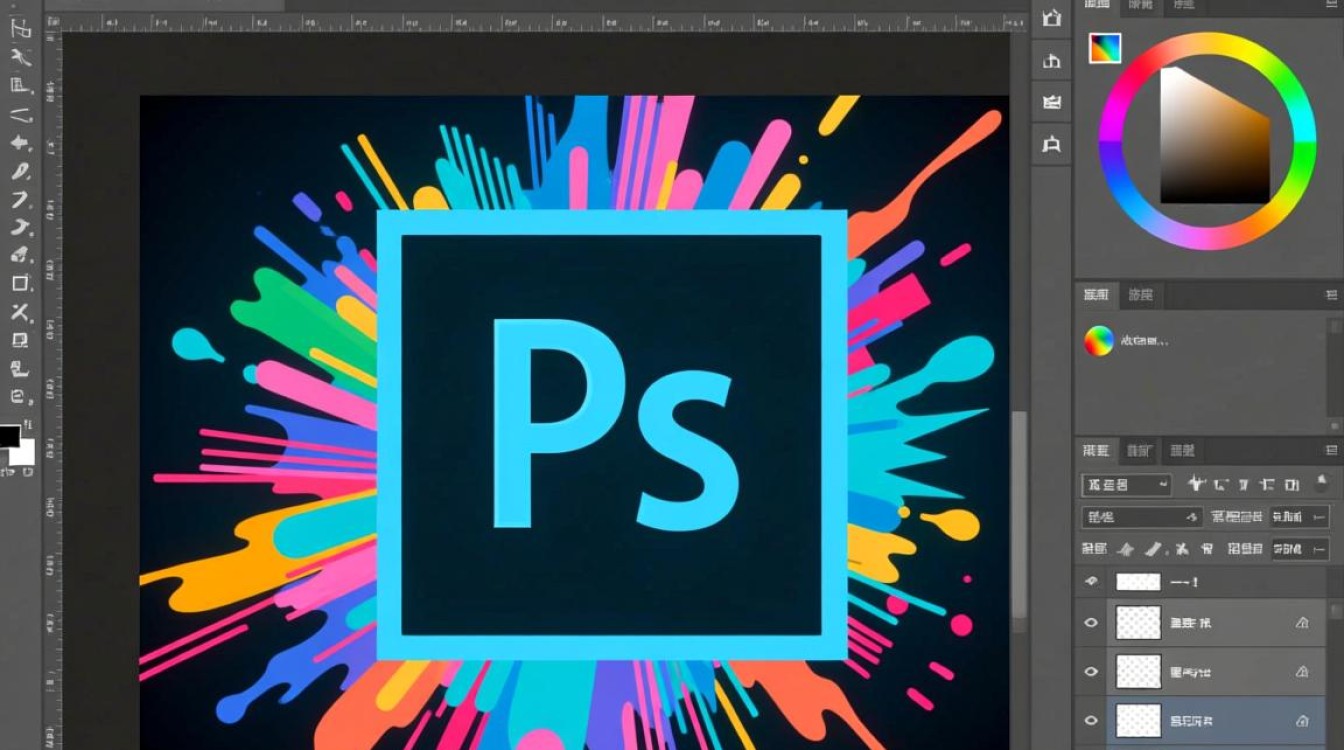Screen dimensions: 1344x750
Task: Open the layer filter type dropdown
Action: click(x=1126, y=485)
